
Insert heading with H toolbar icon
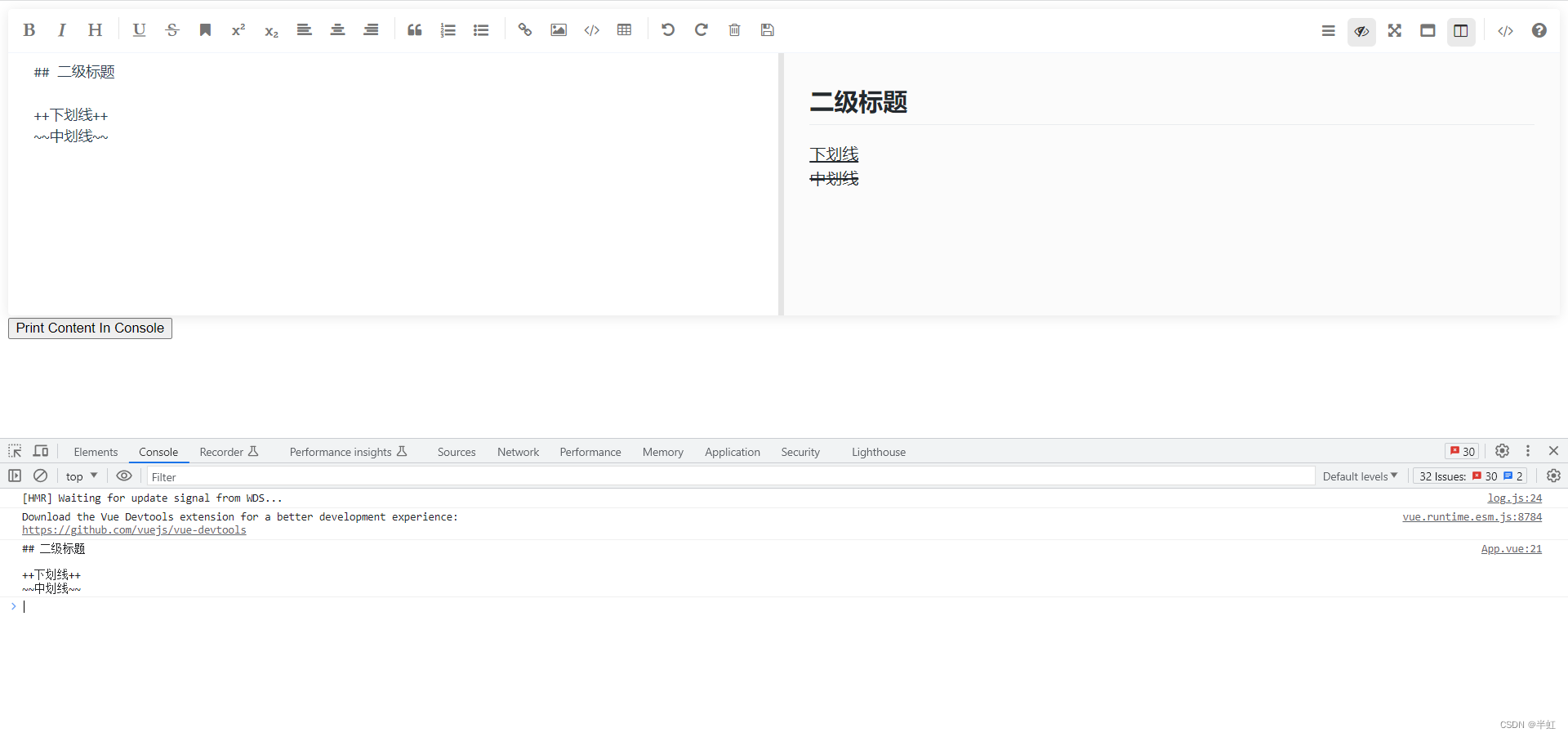(96, 30)
